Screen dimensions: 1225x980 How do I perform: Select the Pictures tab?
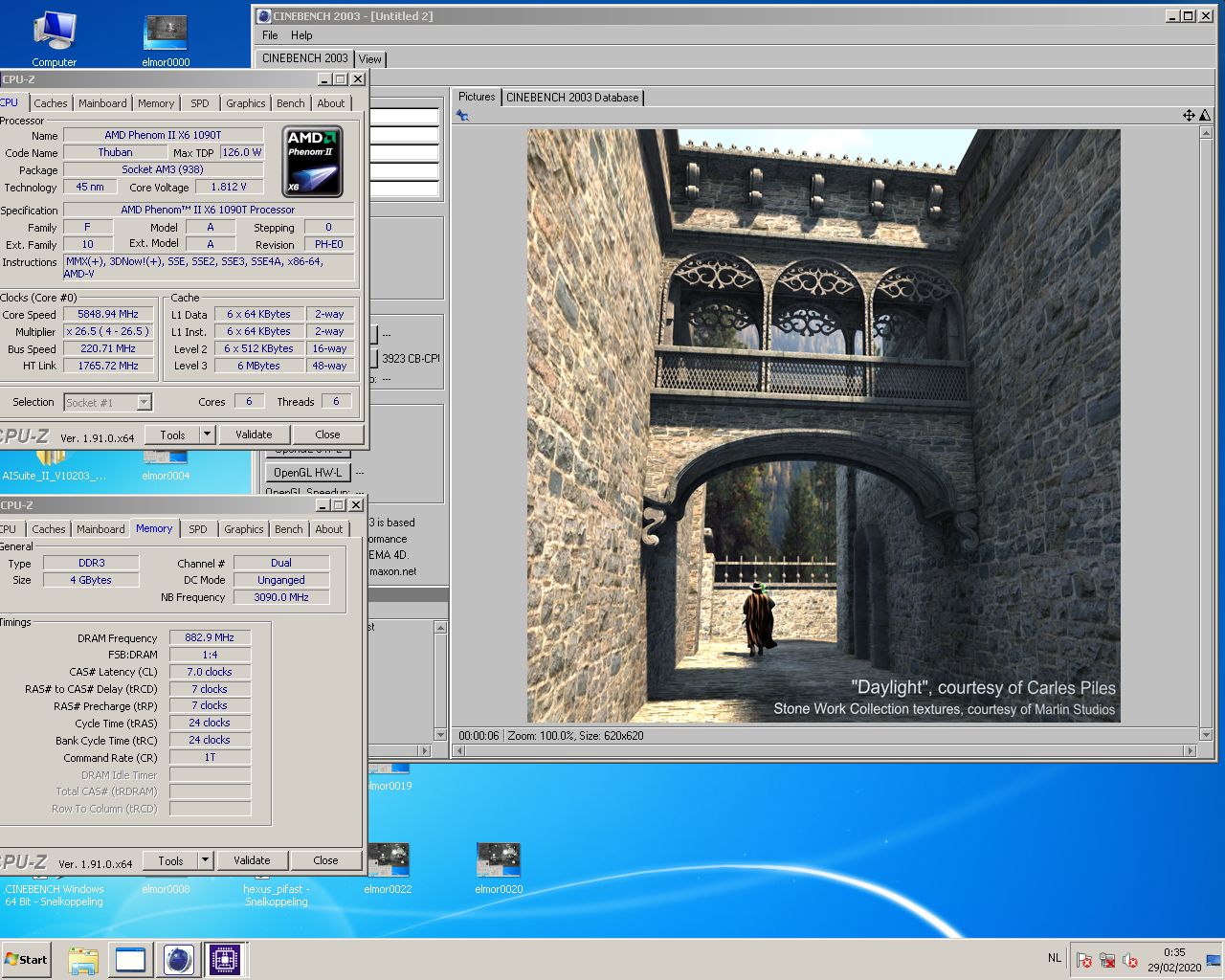tap(477, 96)
